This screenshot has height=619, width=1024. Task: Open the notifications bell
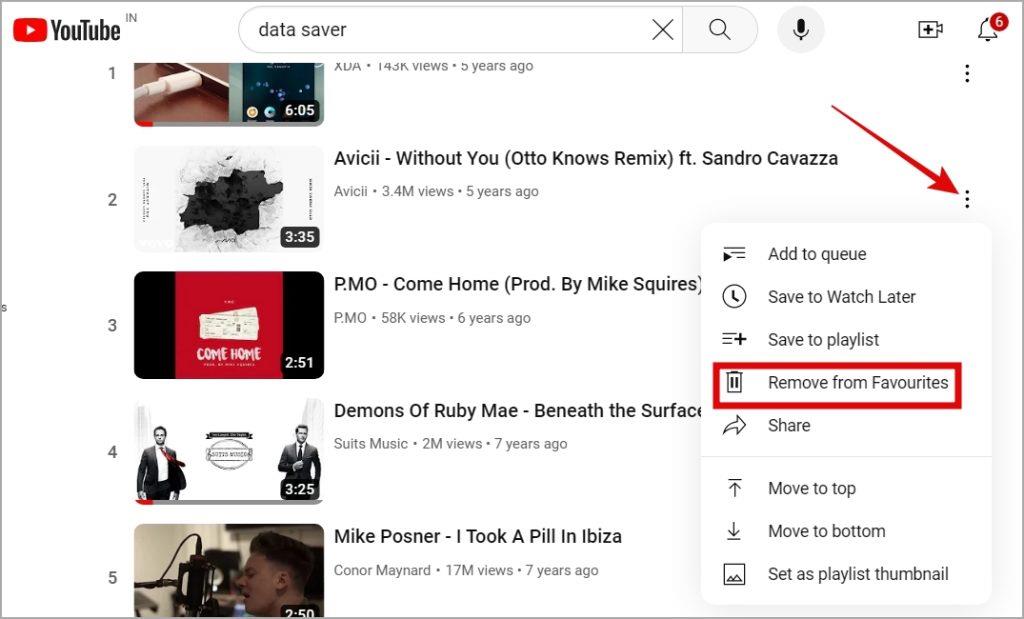pos(988,29)
